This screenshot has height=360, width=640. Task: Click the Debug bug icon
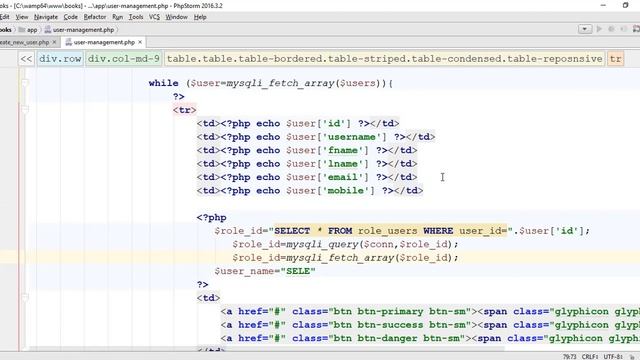pyautogui.click(x=611, y=29)
